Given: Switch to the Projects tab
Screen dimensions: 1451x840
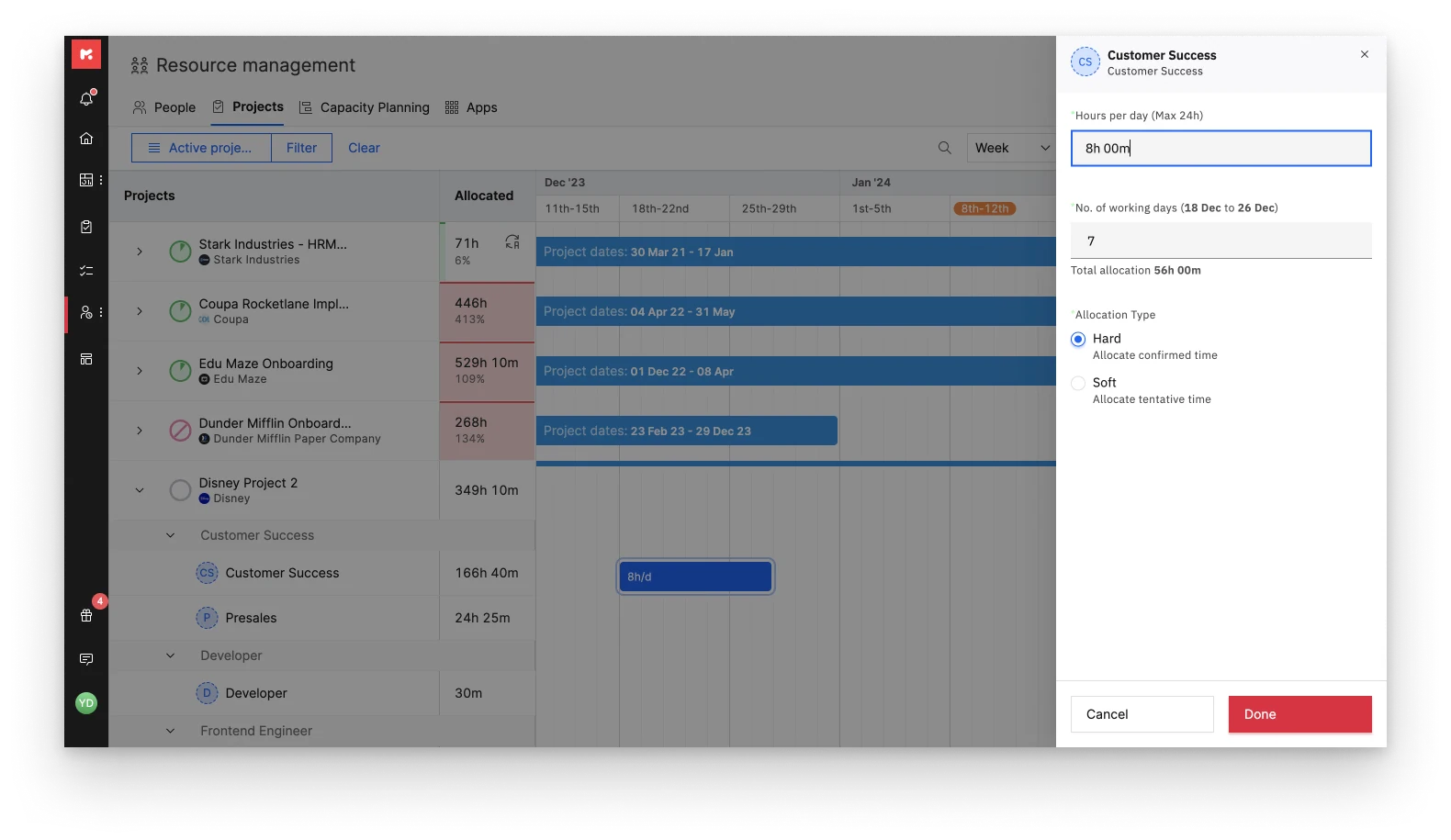Looking at the screenshot, I should click(x=248, y=106).
